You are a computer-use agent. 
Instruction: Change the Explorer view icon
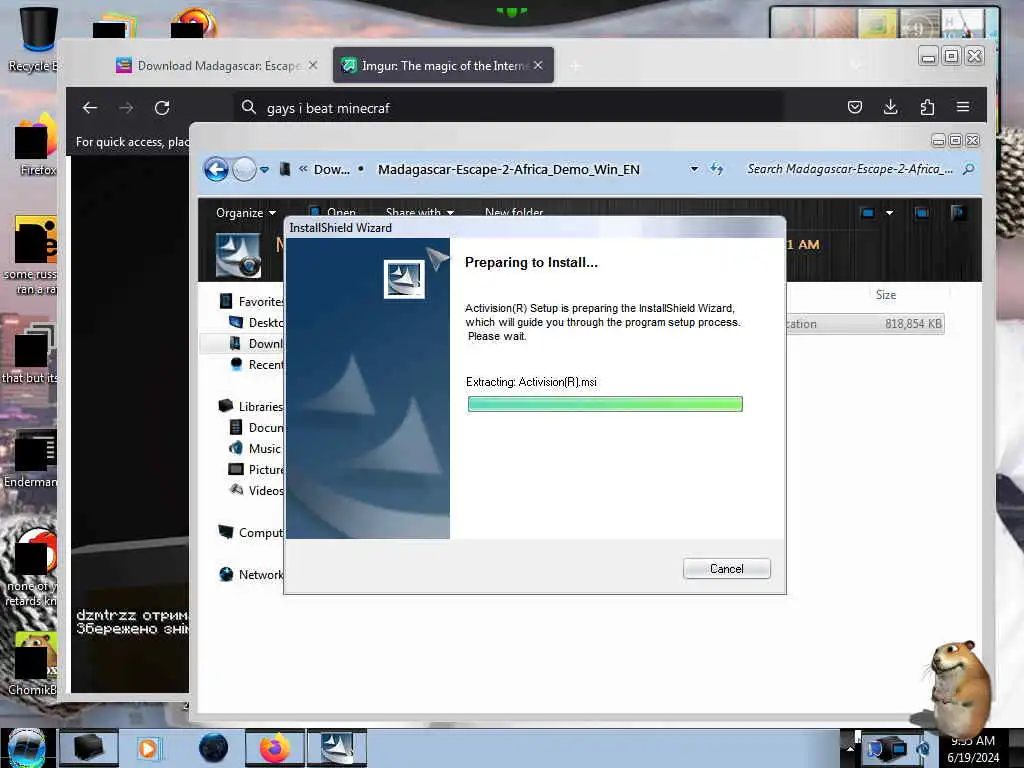[x=867, y=213]
